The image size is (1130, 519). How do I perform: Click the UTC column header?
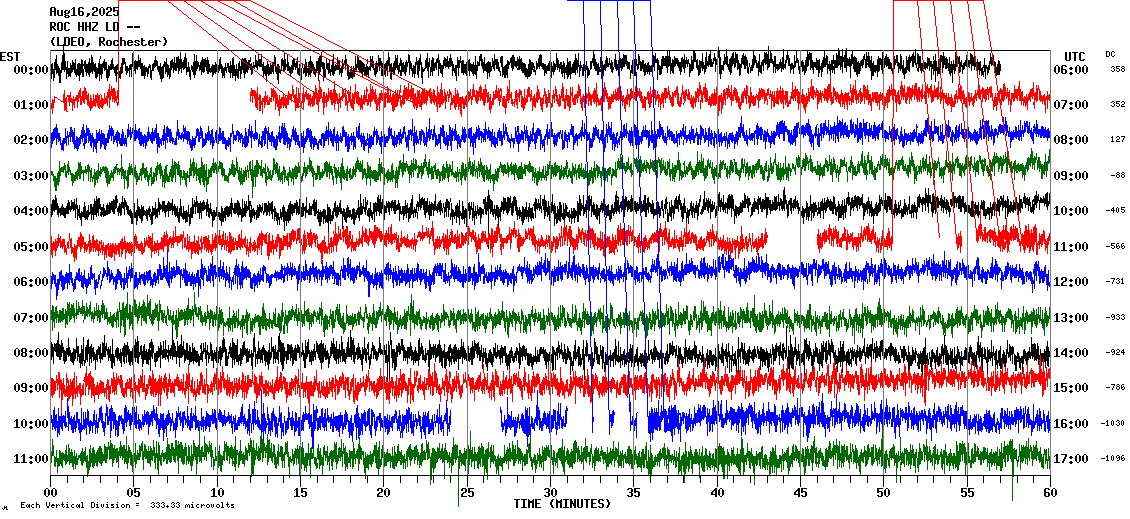click(x=1075, y=56)
